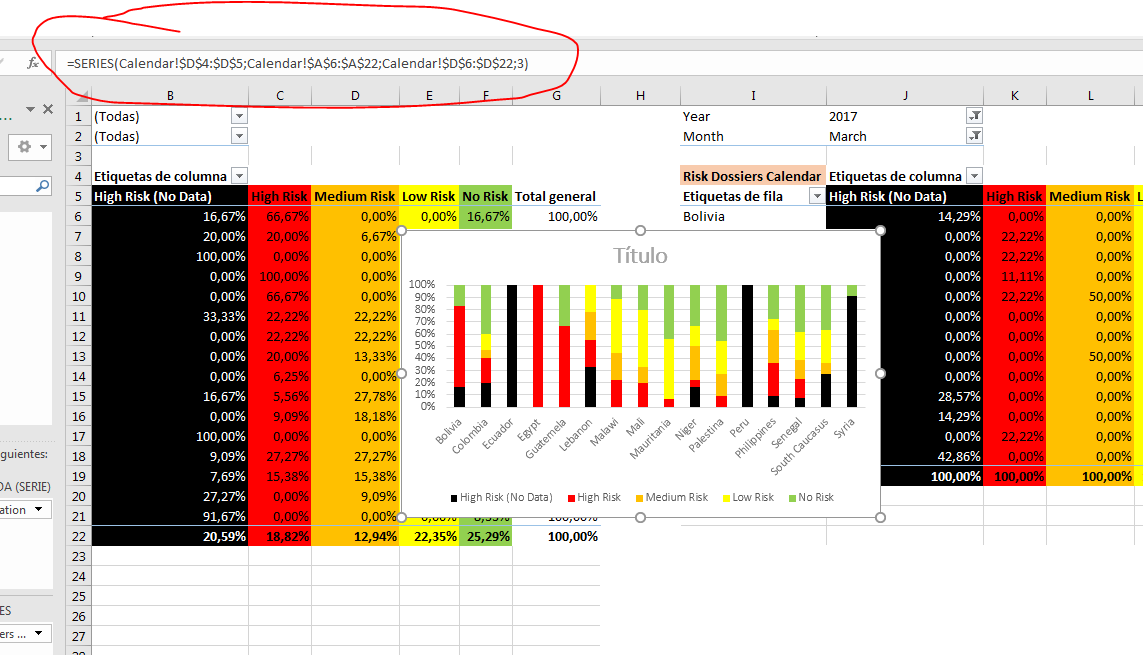
Task: Click cell F22 showing 25,29%
Action: 485,536
